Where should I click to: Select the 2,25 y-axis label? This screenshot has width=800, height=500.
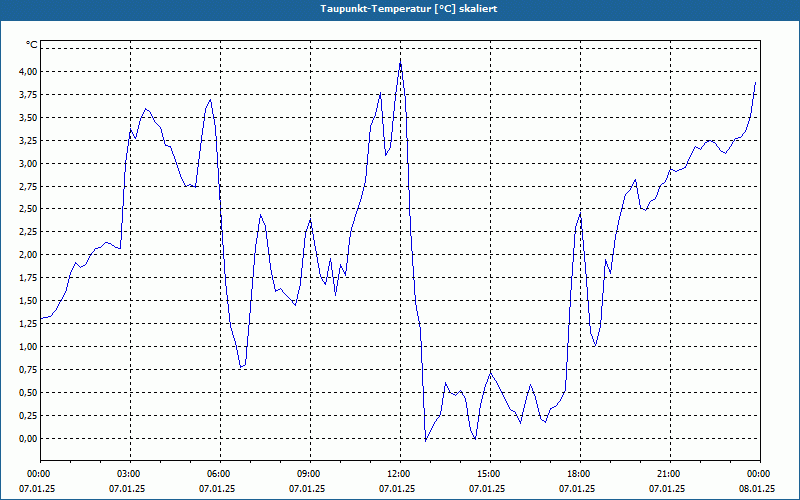click(28, 232)
